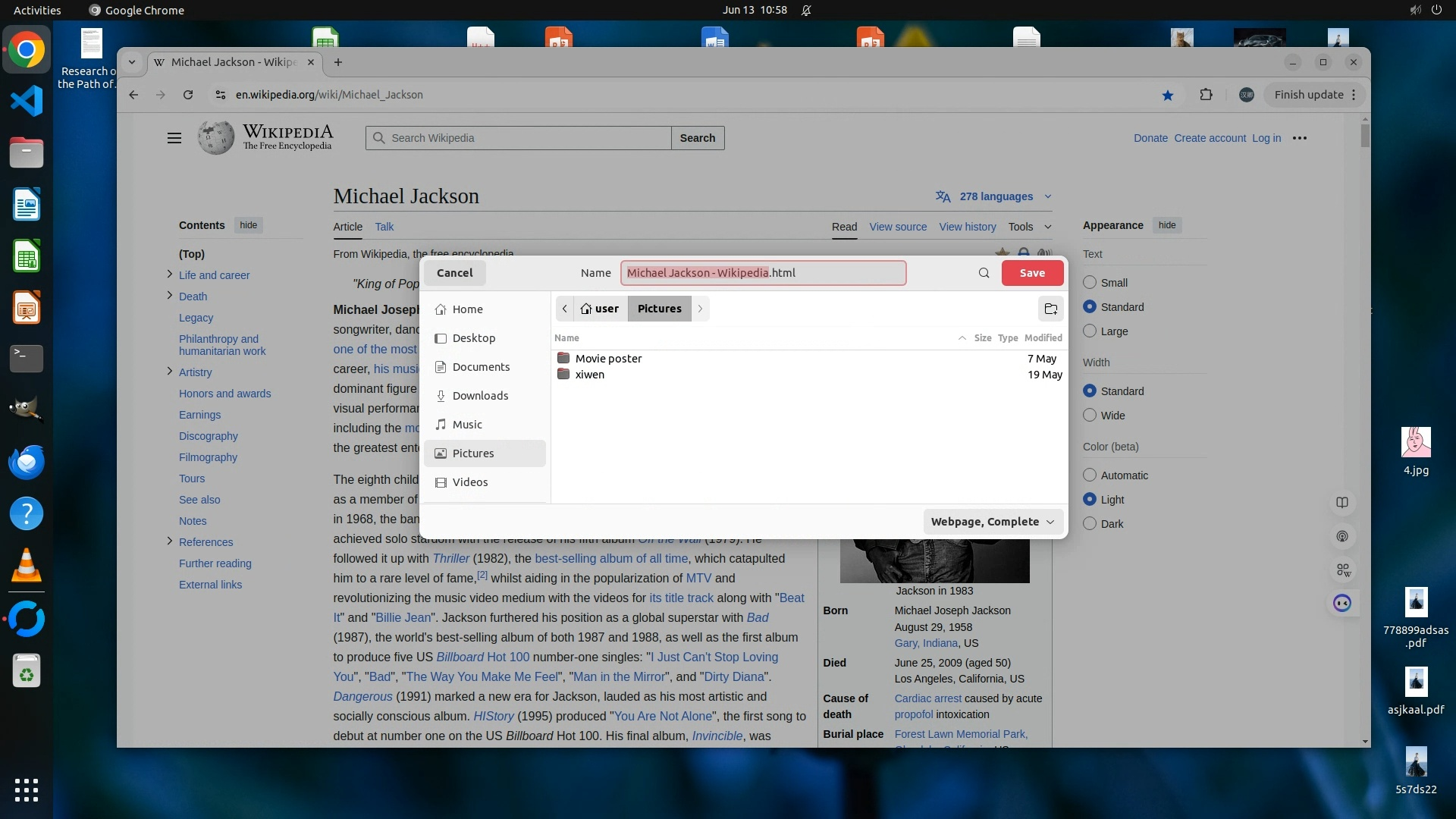Open Wikipedia hamburger main menu
Image resolution: width=1456 pixels, height=819 pixels.
tap(174, 138)
